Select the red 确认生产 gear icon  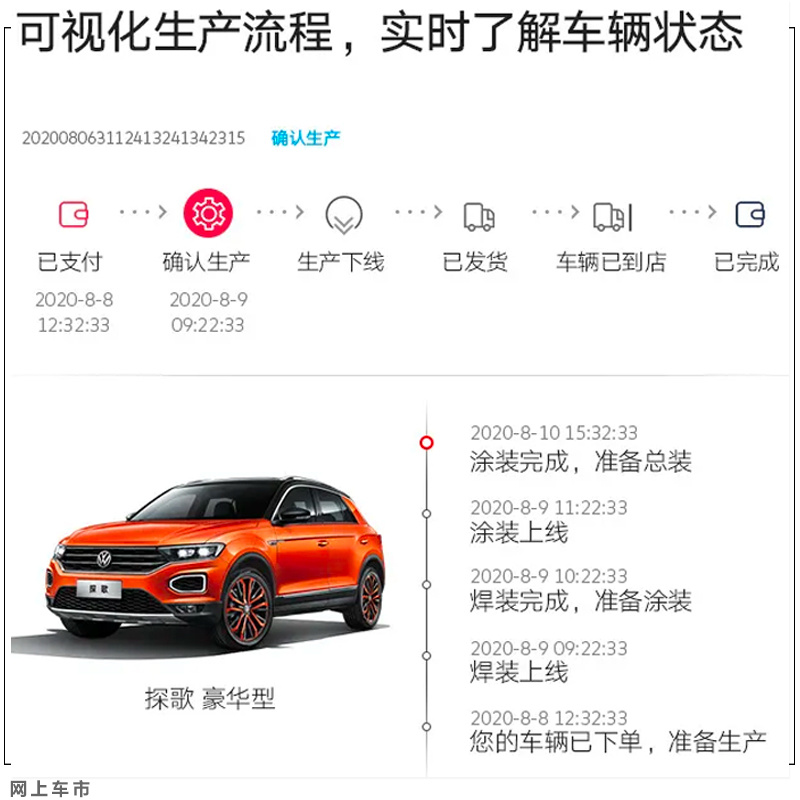pos(208,213)
